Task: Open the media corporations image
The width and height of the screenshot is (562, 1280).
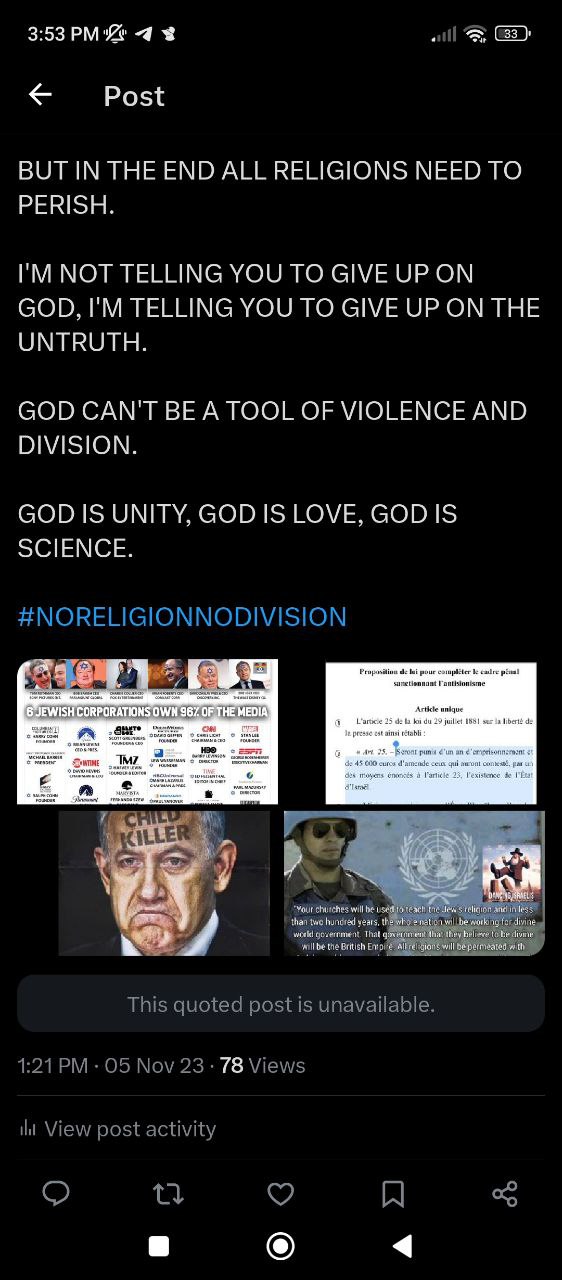Action: tap(147, 732)
